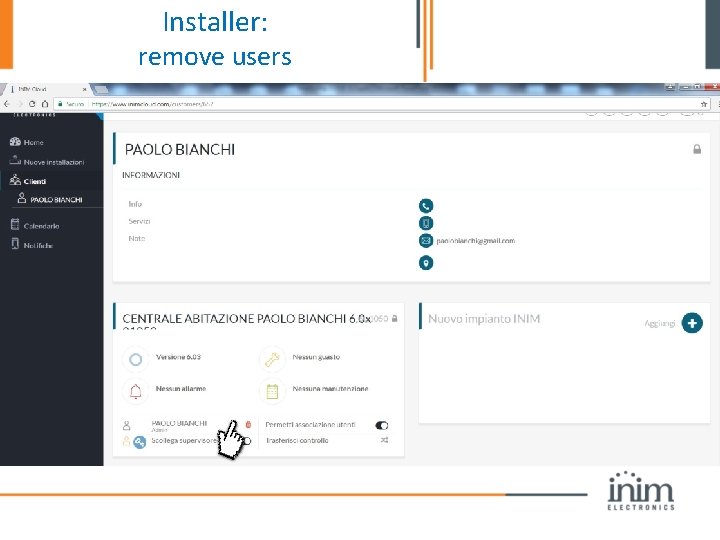Screen dimensions: 720x540
Task: Click the Note row label
Action: (136, 238)
